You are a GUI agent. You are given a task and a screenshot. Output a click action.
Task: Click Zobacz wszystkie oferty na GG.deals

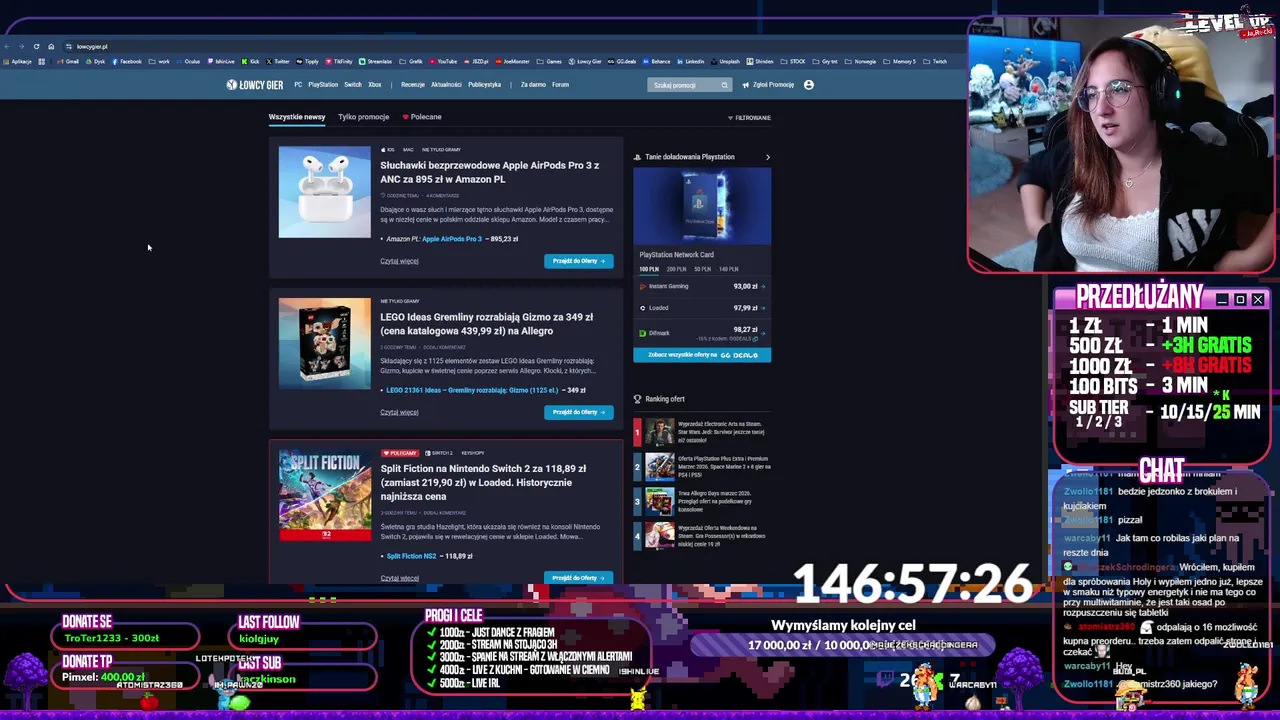tap(702, 355)
